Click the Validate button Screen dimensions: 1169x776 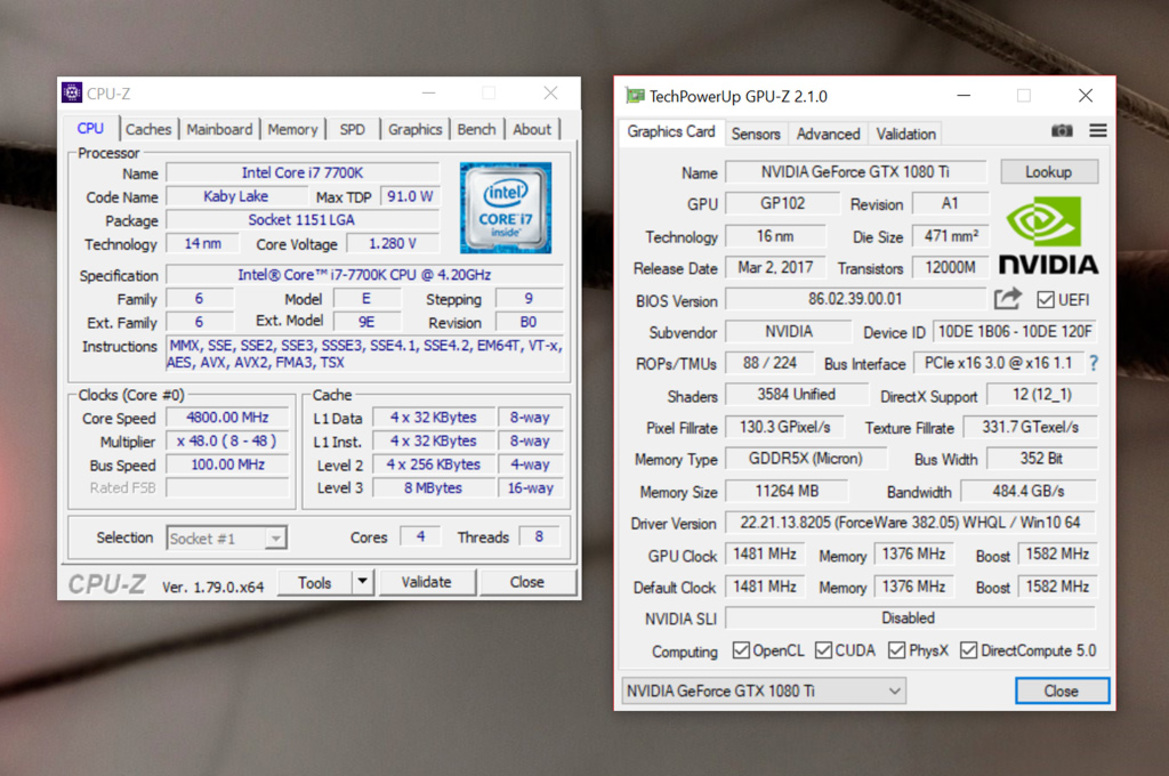coord(426,582)
